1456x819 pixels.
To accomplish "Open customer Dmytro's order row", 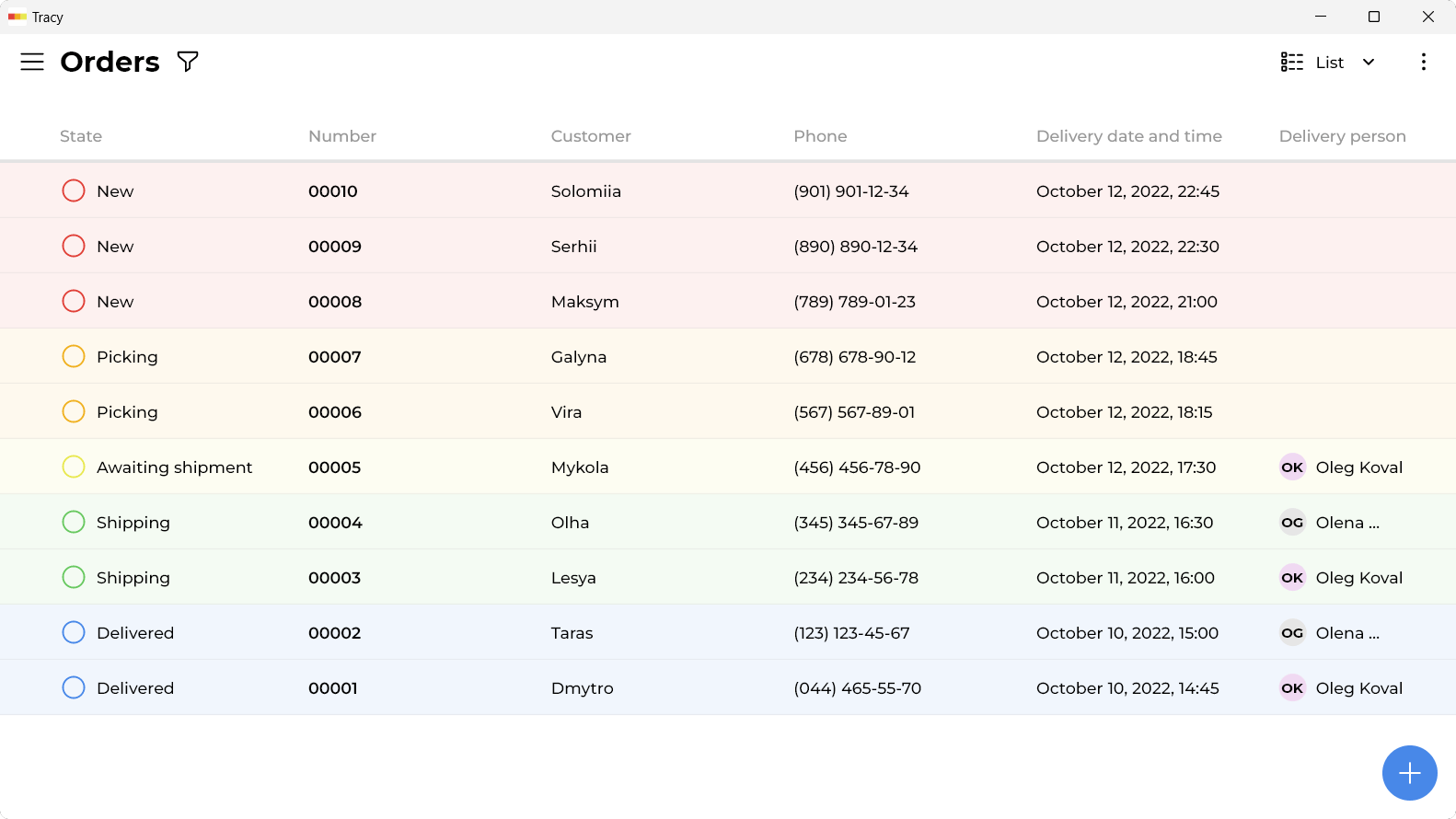I will 728,687.
